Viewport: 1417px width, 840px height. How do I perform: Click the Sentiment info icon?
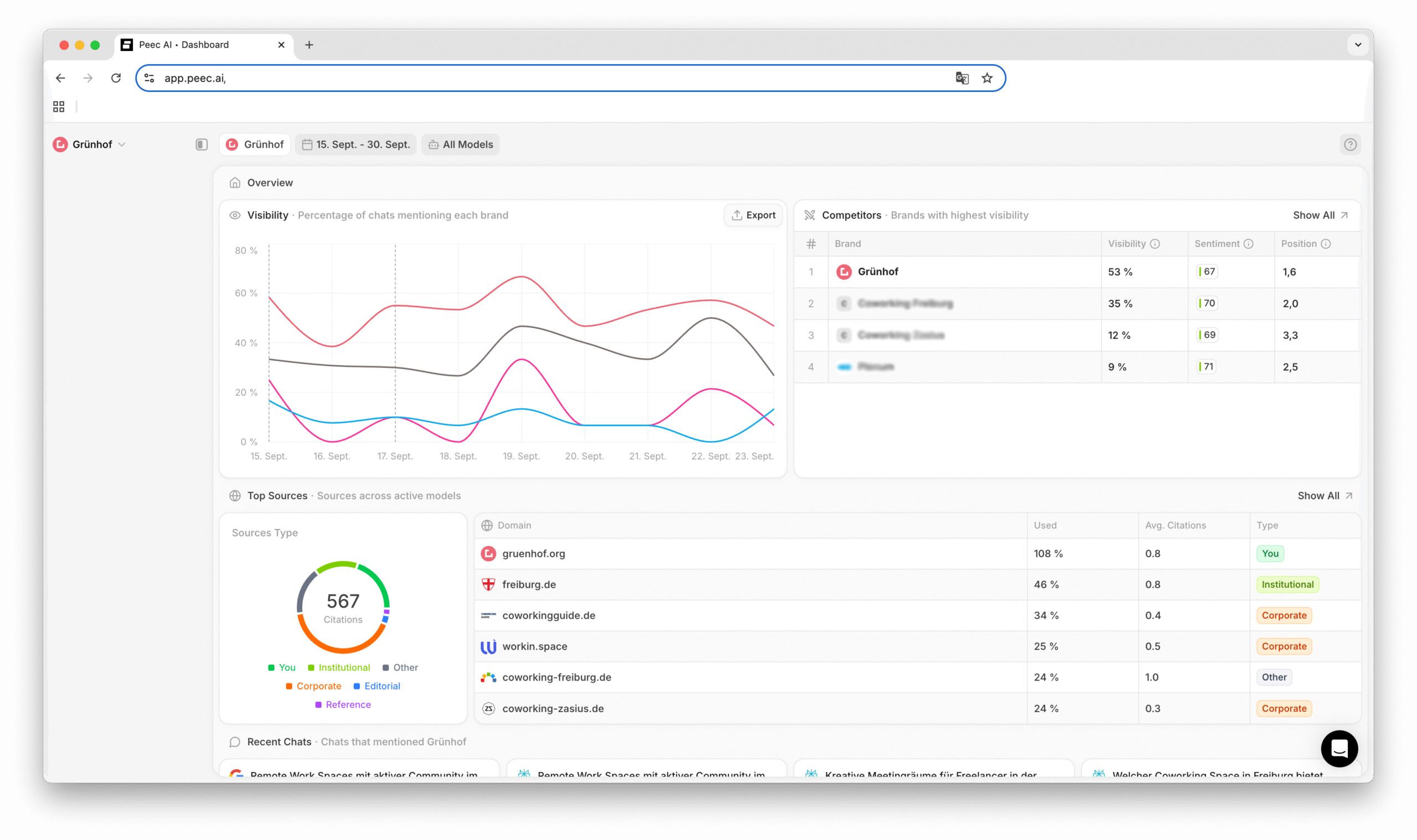pyautogui.click(x=1248, y=243)
